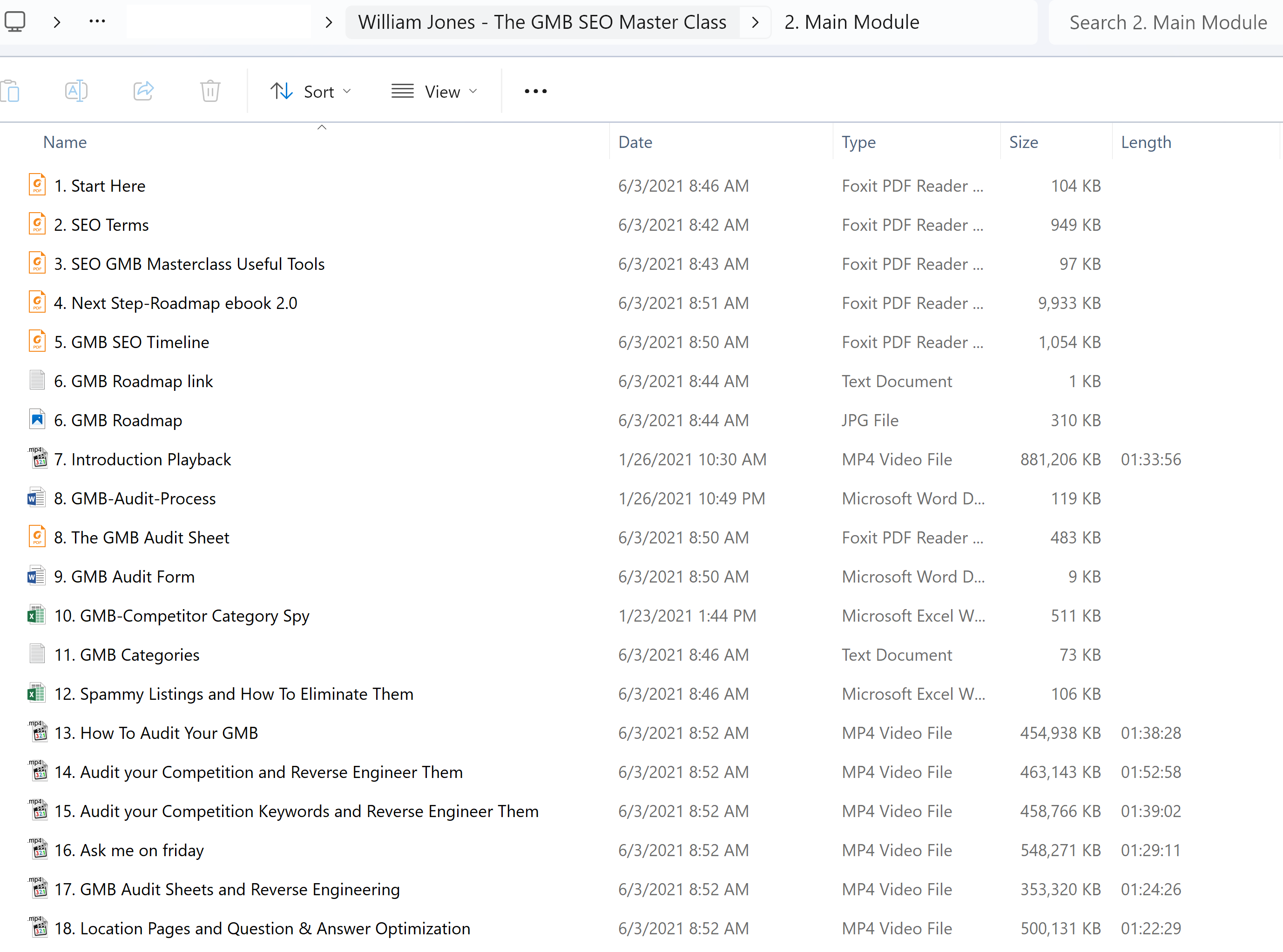Sort by the Name column header
The image size is (1283, 952).
(65, 142)
